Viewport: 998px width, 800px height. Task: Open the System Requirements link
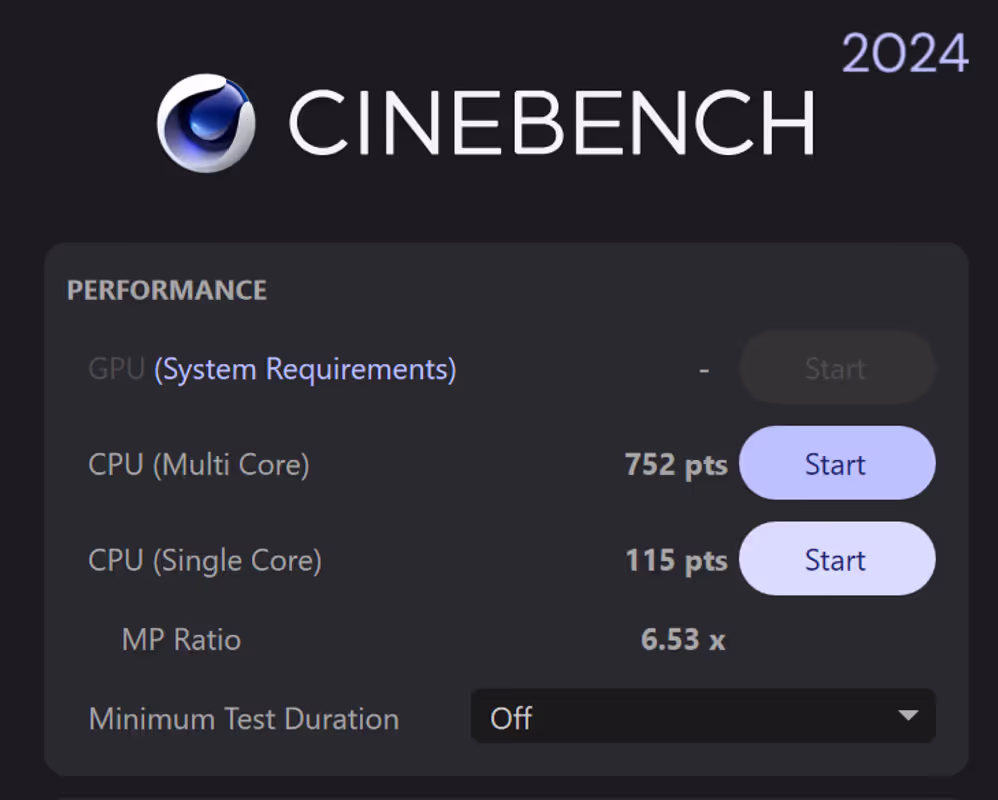click(305, 370)
